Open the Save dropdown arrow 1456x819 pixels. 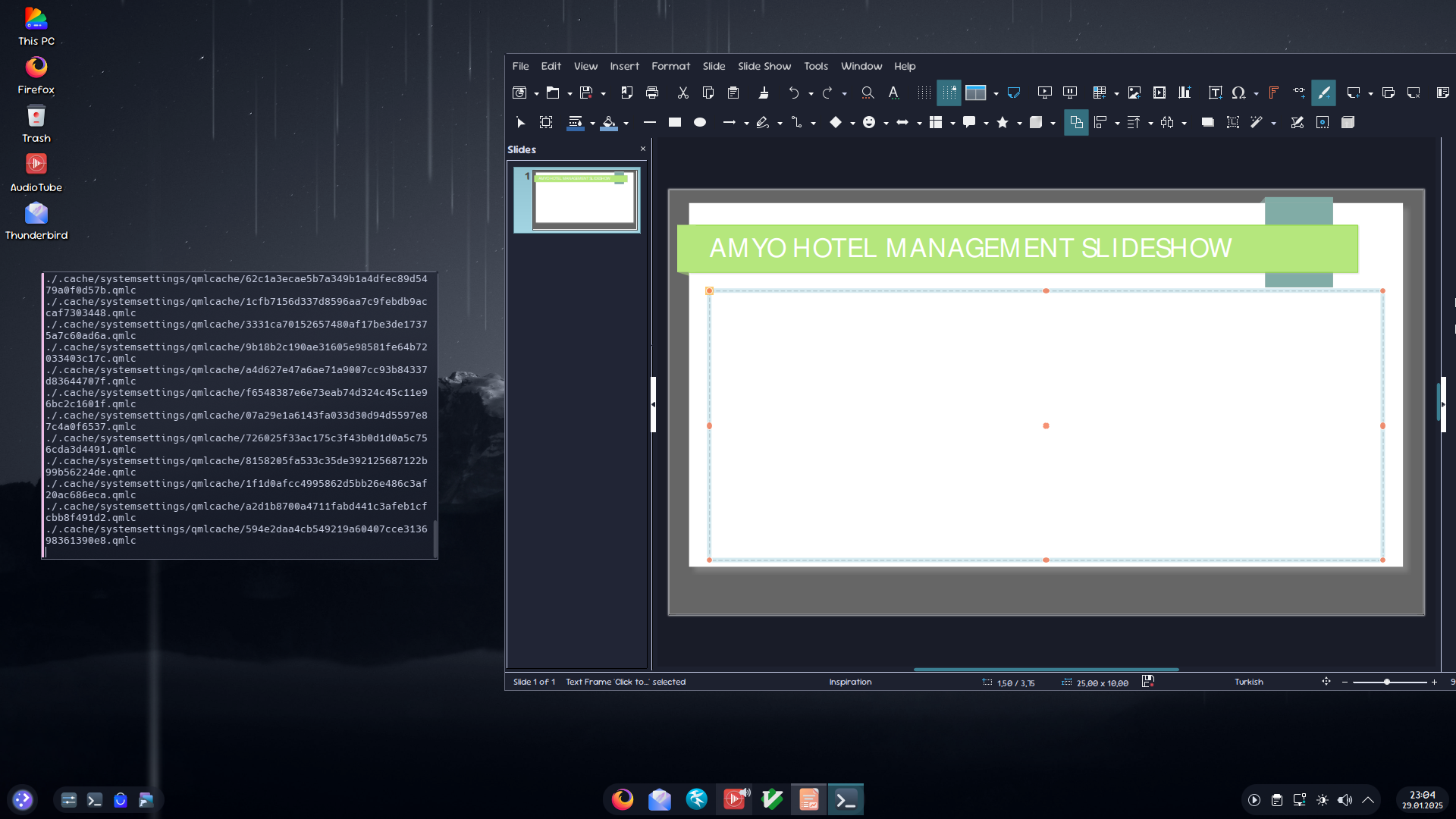click(x=603, y=93)
